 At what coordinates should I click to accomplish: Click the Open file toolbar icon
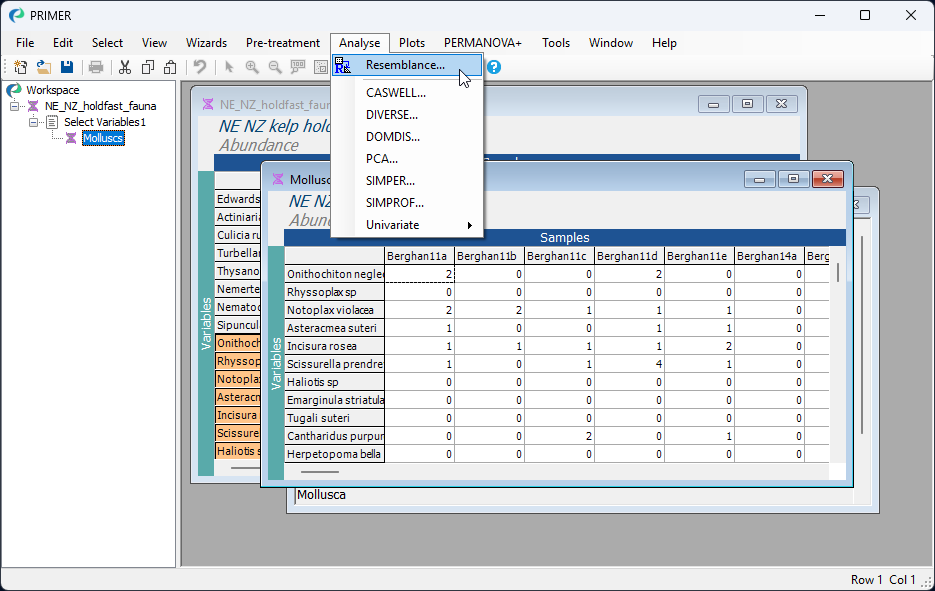(44, 67)
